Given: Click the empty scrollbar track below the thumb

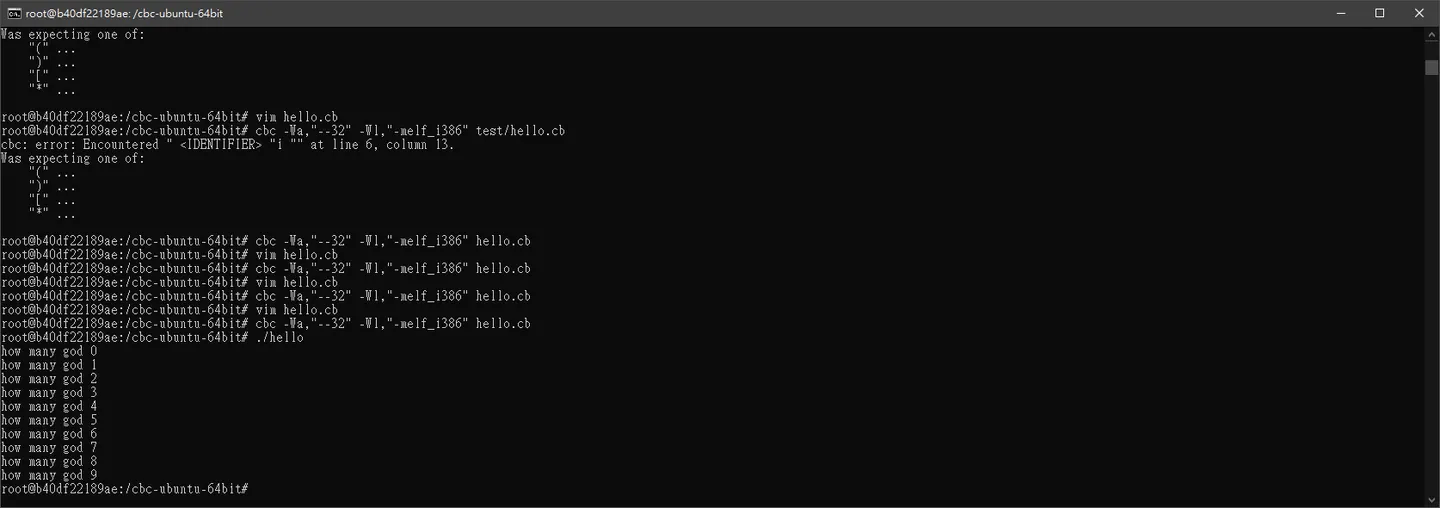Looking at the screenshot, I should (x=1431, y=285).
